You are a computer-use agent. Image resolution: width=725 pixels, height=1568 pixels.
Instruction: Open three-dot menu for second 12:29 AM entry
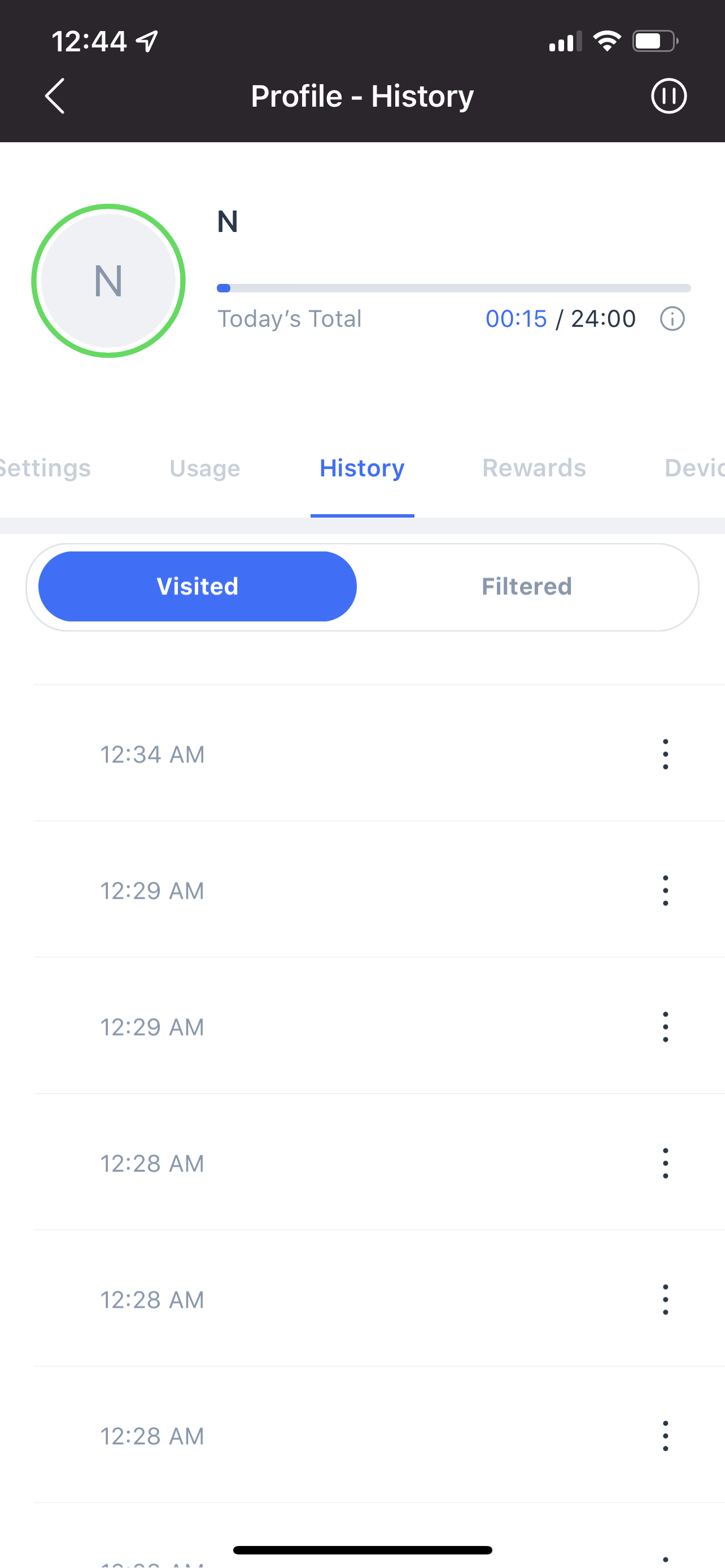point(665,1027)
